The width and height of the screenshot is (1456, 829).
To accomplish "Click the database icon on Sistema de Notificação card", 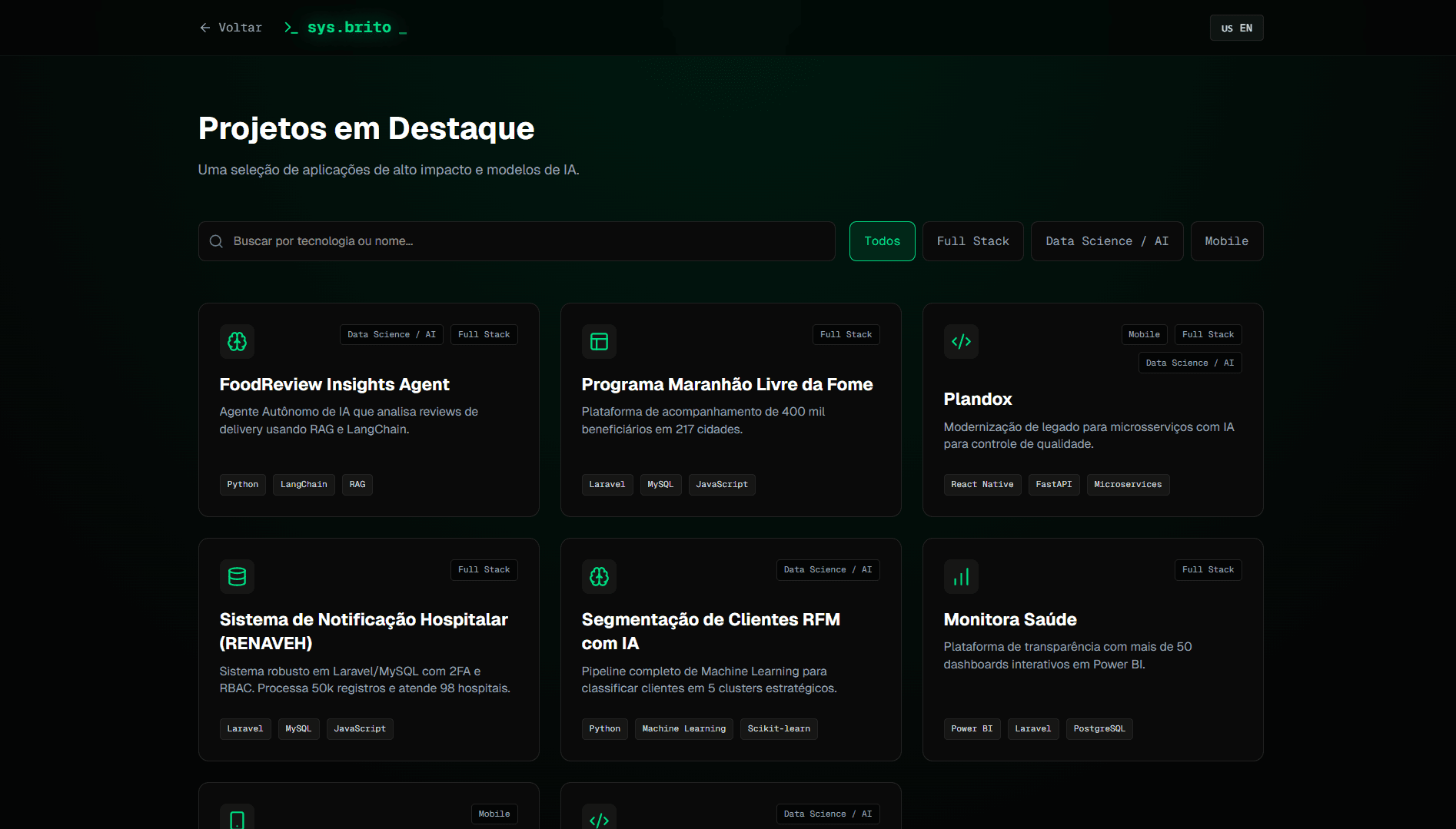I will click(237, 576).
